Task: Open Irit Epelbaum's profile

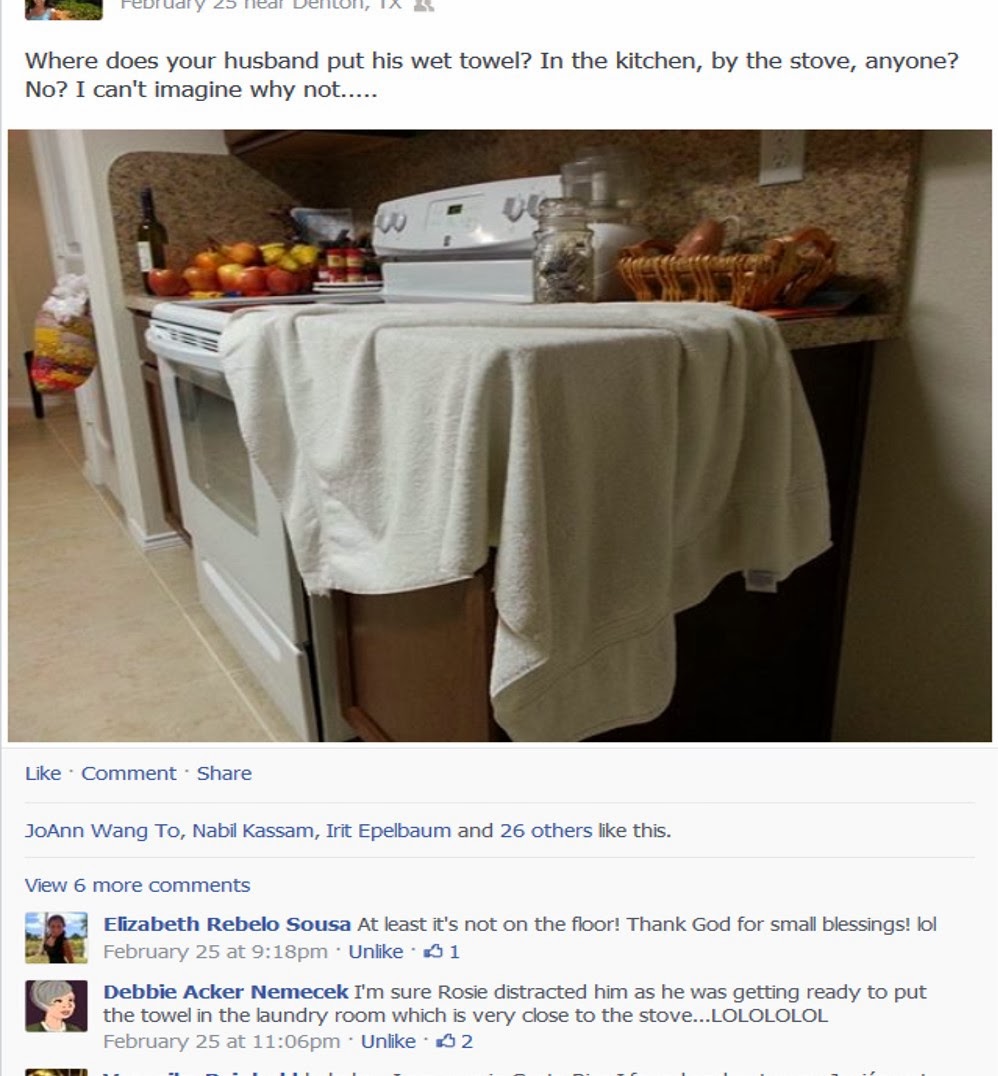Action: [x=388, y=830]
